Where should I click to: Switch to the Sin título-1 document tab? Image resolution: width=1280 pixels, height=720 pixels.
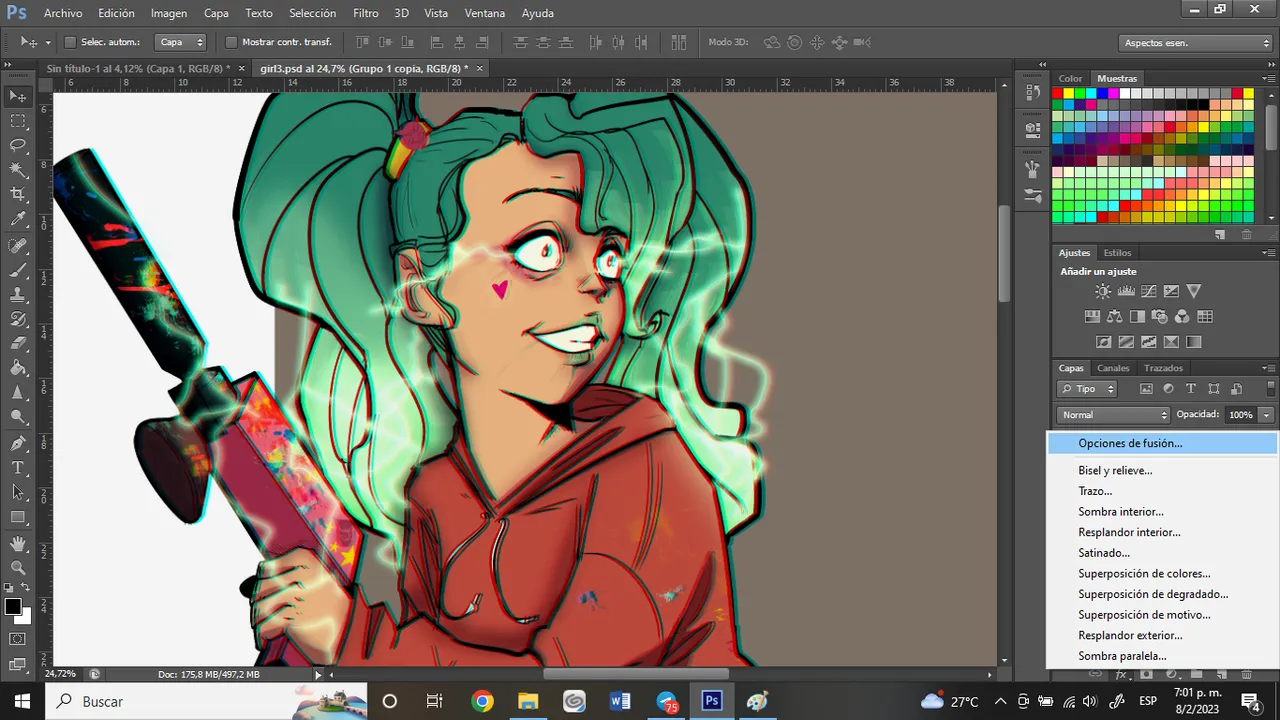pos(138,68)
